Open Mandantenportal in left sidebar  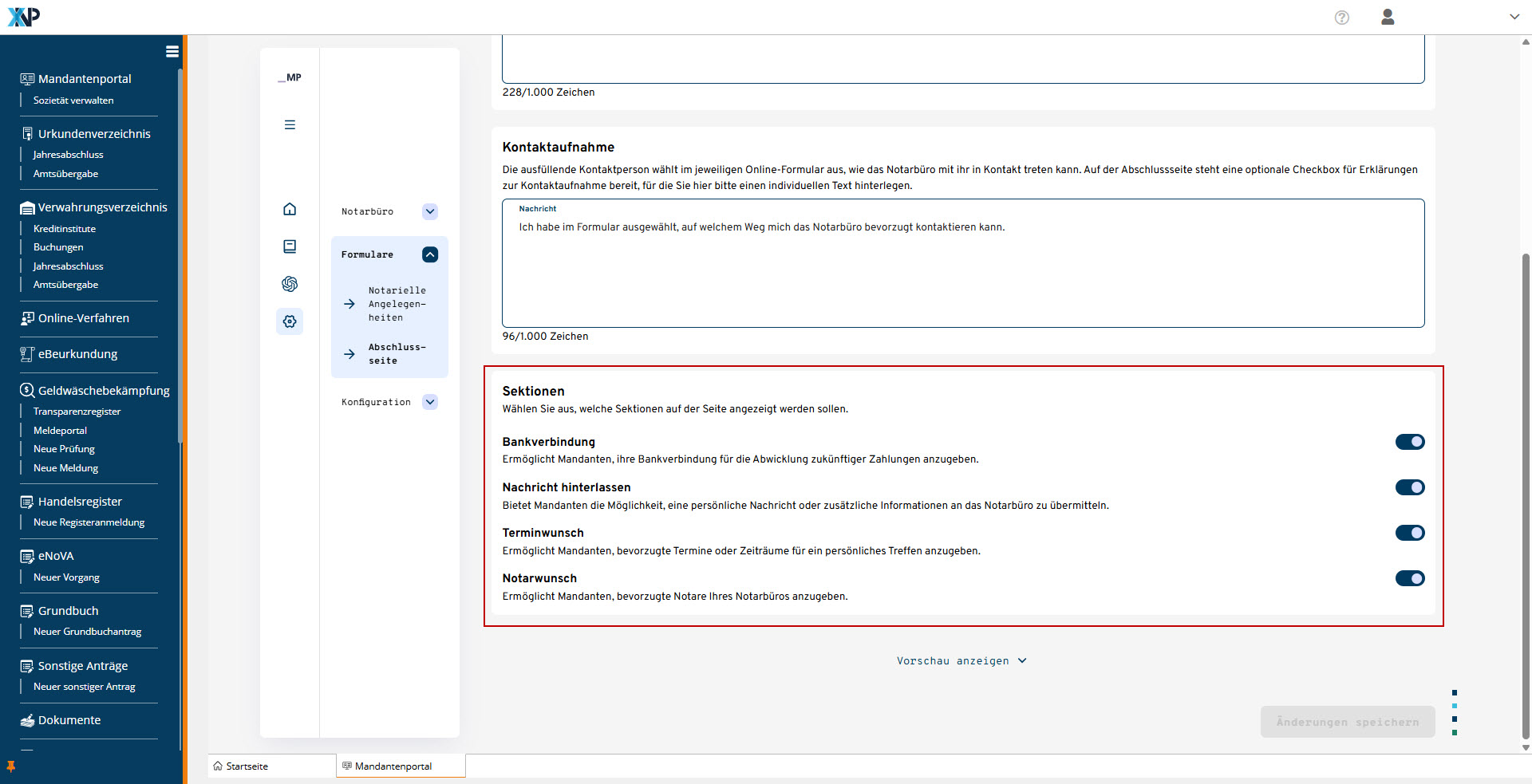85,79
